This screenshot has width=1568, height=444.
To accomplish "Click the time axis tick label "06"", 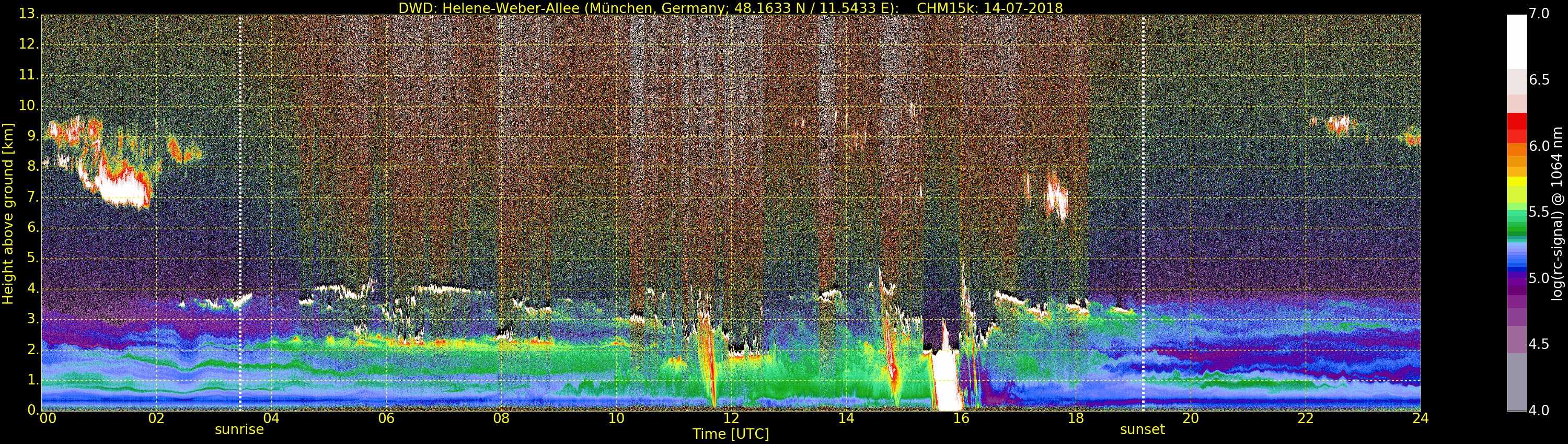I will click(x=386, y=418).
